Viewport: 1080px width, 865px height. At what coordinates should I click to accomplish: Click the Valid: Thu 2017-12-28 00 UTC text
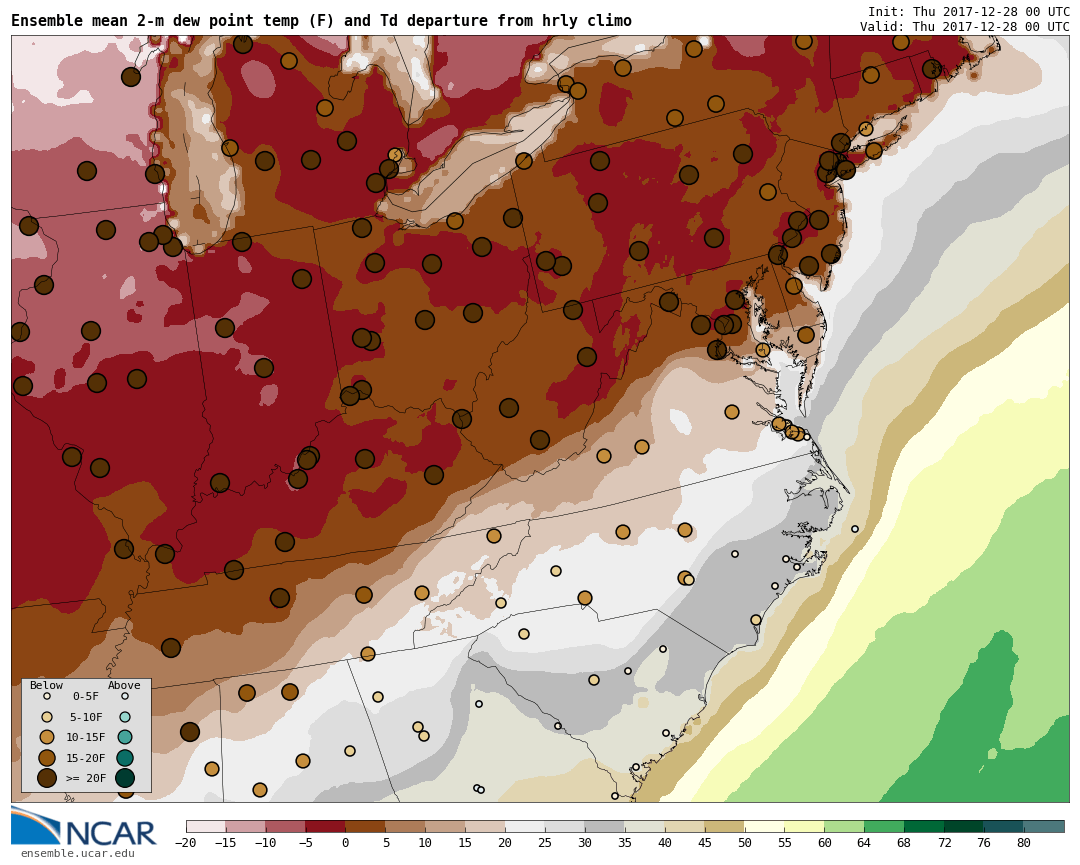[x=964, y=27]
